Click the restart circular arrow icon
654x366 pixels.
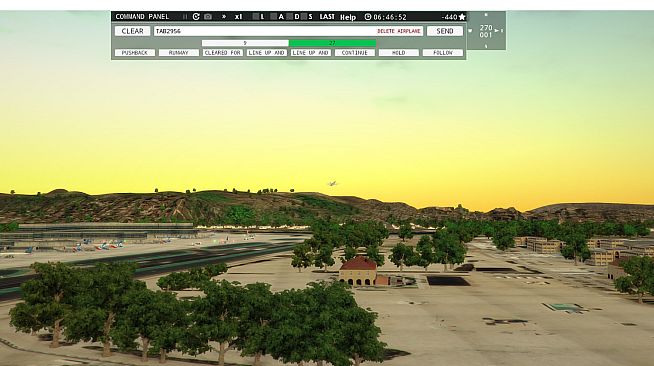click(x=196, y=17)
